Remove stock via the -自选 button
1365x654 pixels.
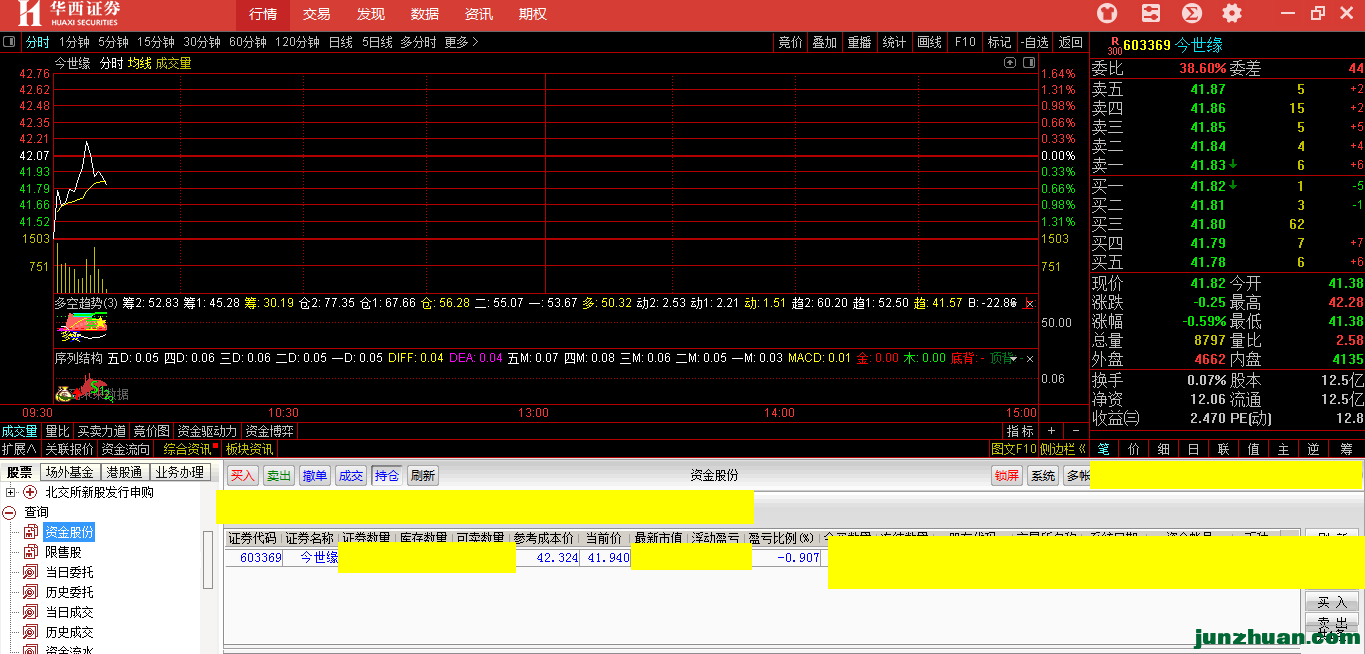[1034, 42]
